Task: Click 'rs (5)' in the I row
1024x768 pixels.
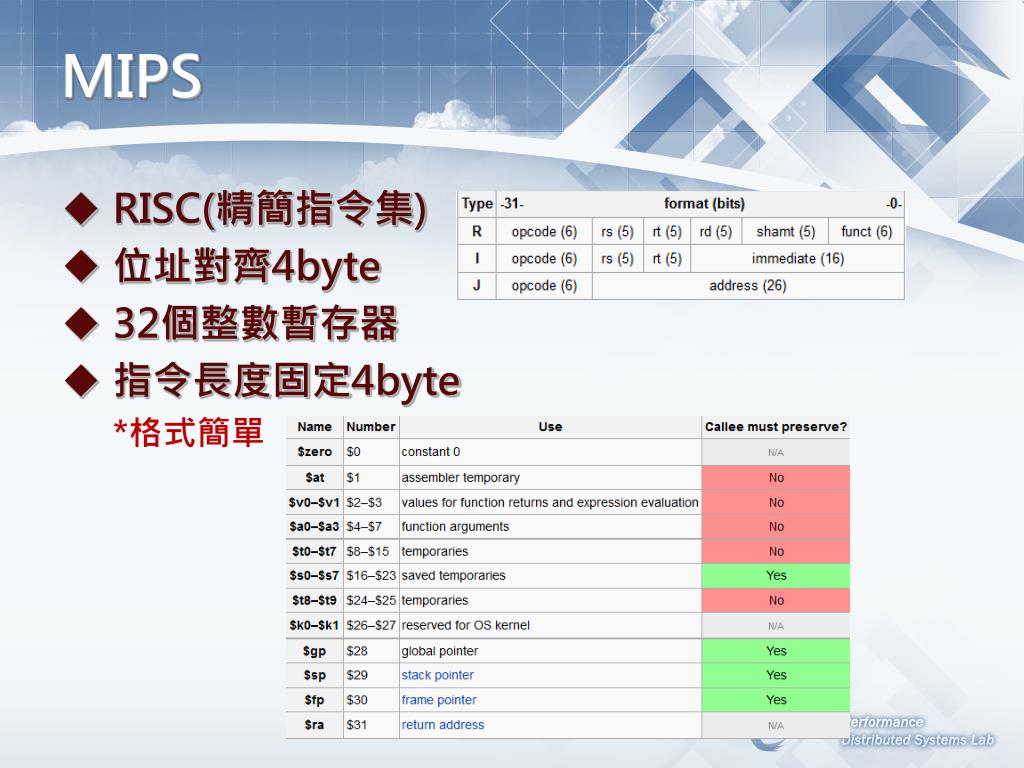Action: coord(617,259)
